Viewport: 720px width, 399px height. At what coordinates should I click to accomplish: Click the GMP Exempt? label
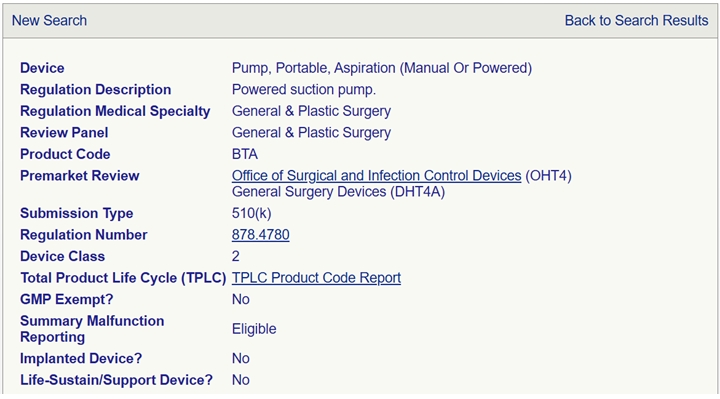pos(67,299)
